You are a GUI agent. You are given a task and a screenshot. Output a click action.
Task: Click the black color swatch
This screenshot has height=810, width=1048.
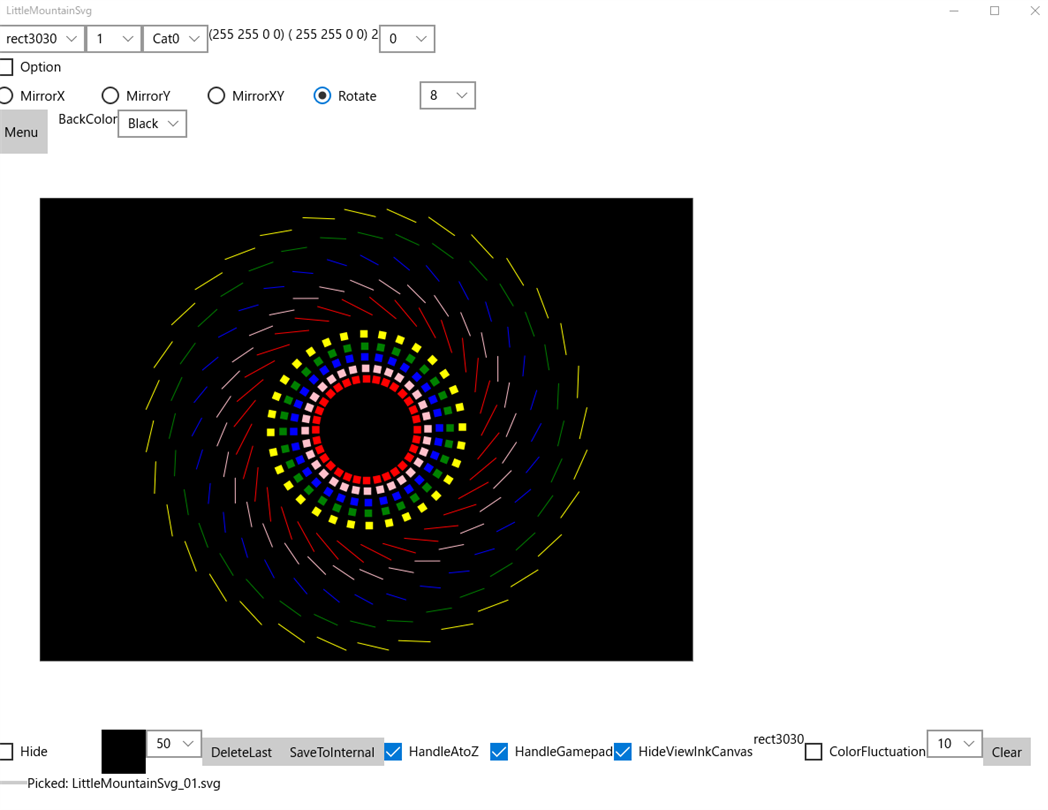(x=124, y=752)
